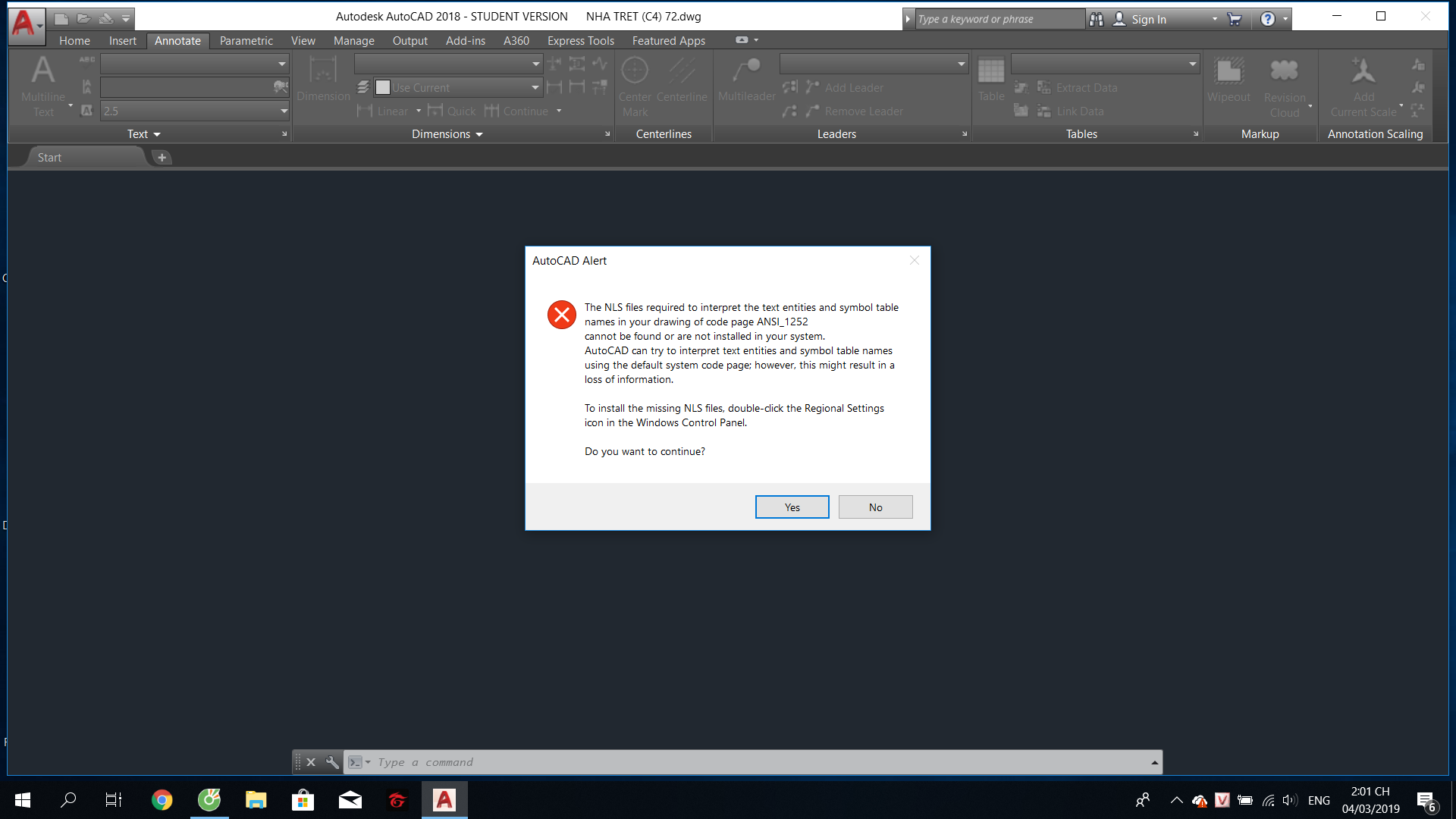Image resolution: width=1456 pixels, height=819 pixels.
Task: Open the table style dropdown
Action: point(1192,64)
